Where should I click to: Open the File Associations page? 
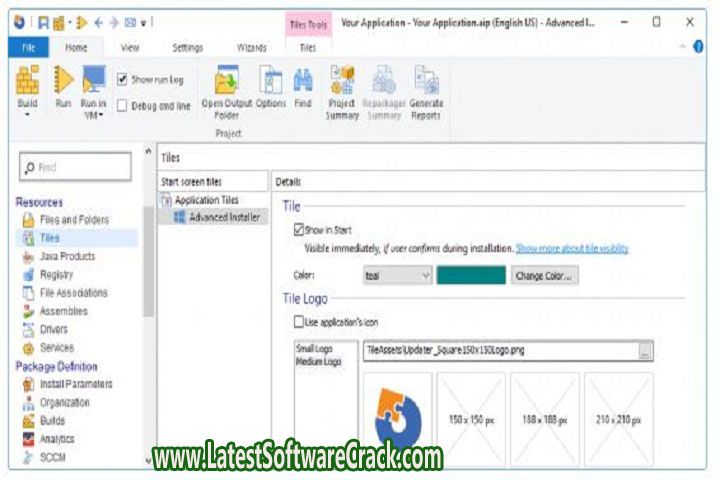[73, 293]
